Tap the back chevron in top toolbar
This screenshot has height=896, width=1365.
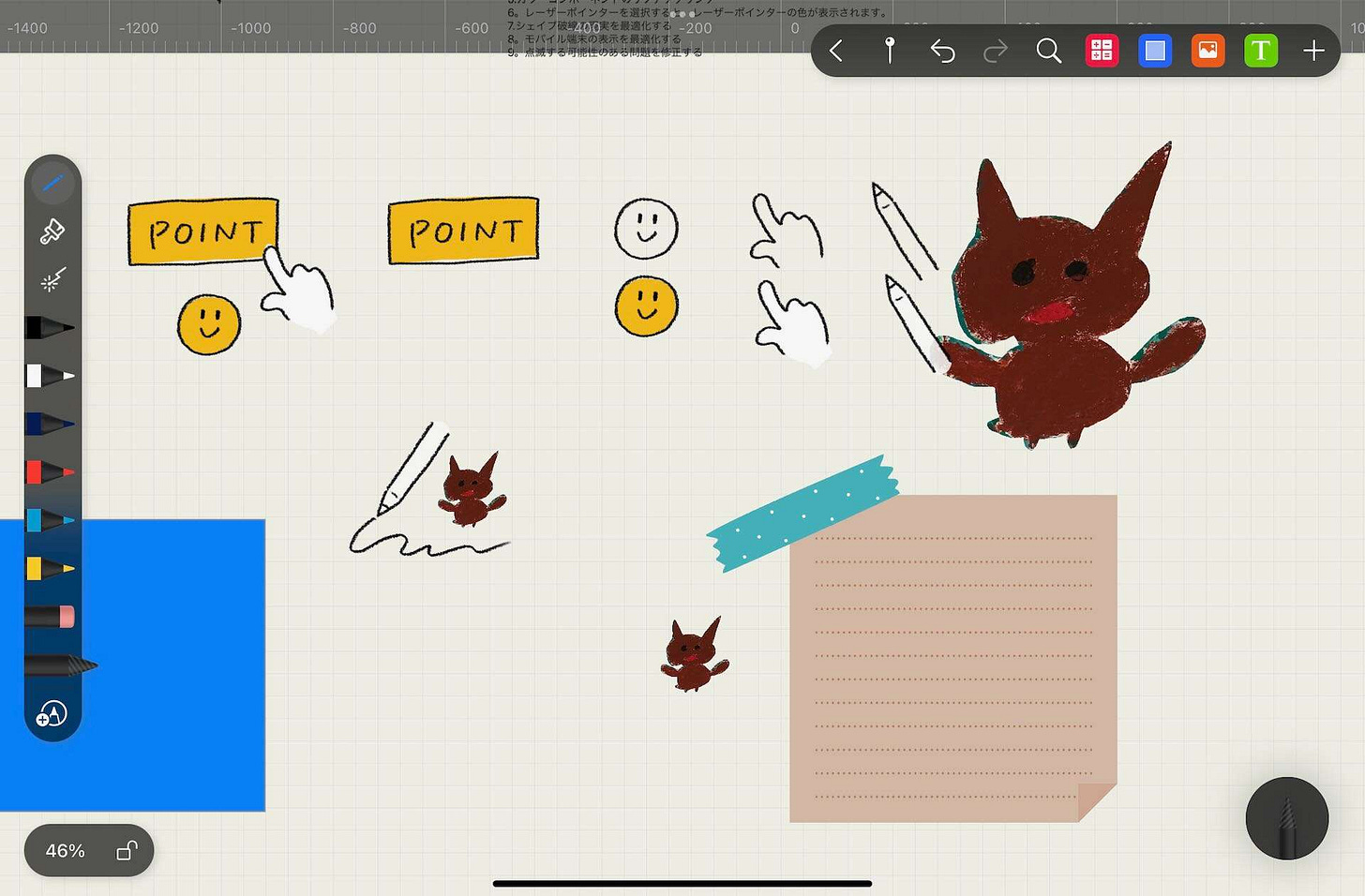coord(836,51)
